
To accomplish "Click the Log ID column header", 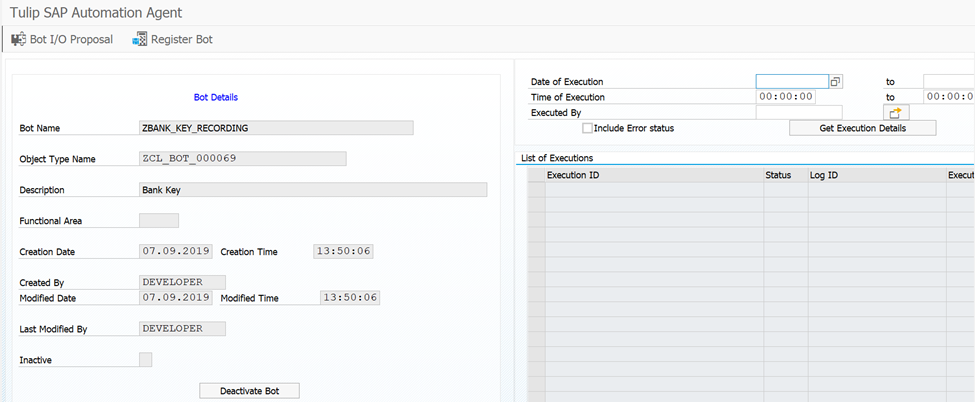I will [877, 175].
